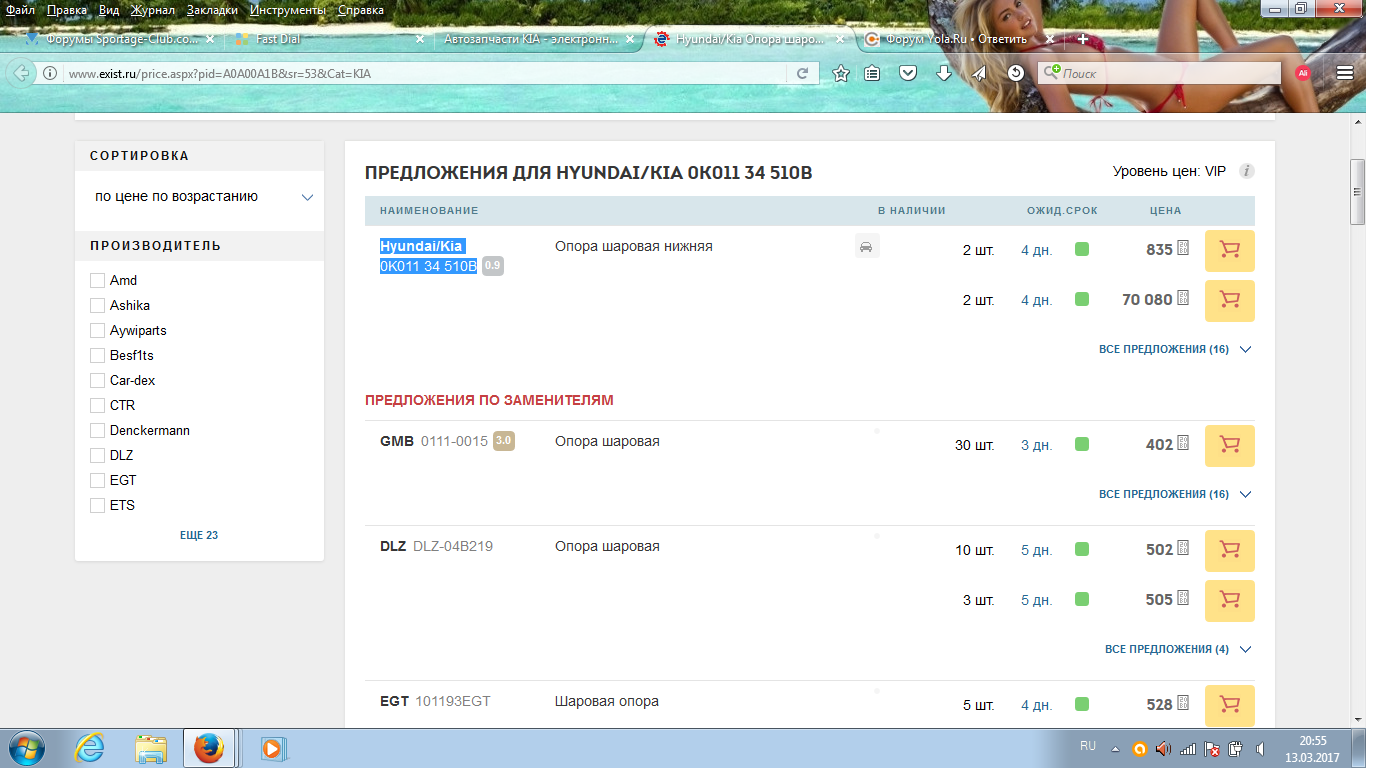
Task: Add the GMB 0111-0015 part to cart
Action: tap(1229, 445)
